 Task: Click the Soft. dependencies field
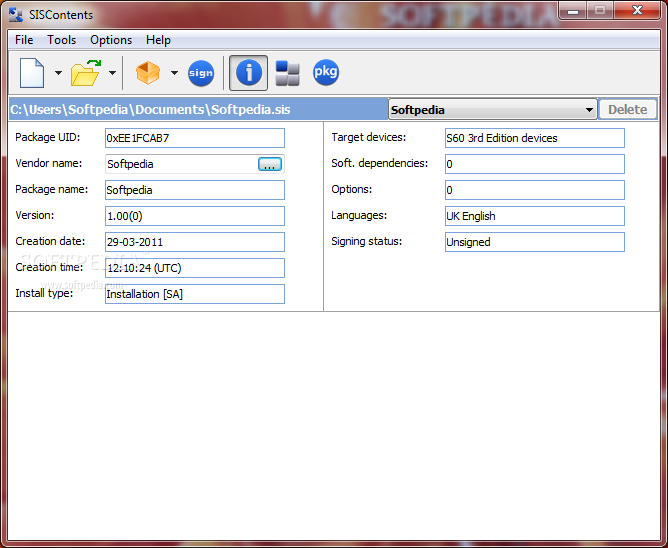[535, 164]
